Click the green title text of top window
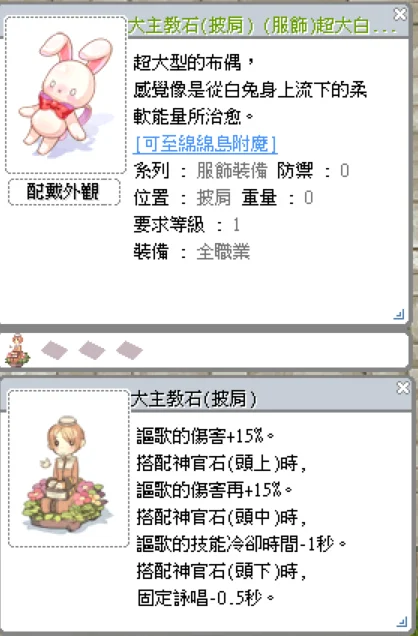418x636 pixels. click(x=262, y=26)
